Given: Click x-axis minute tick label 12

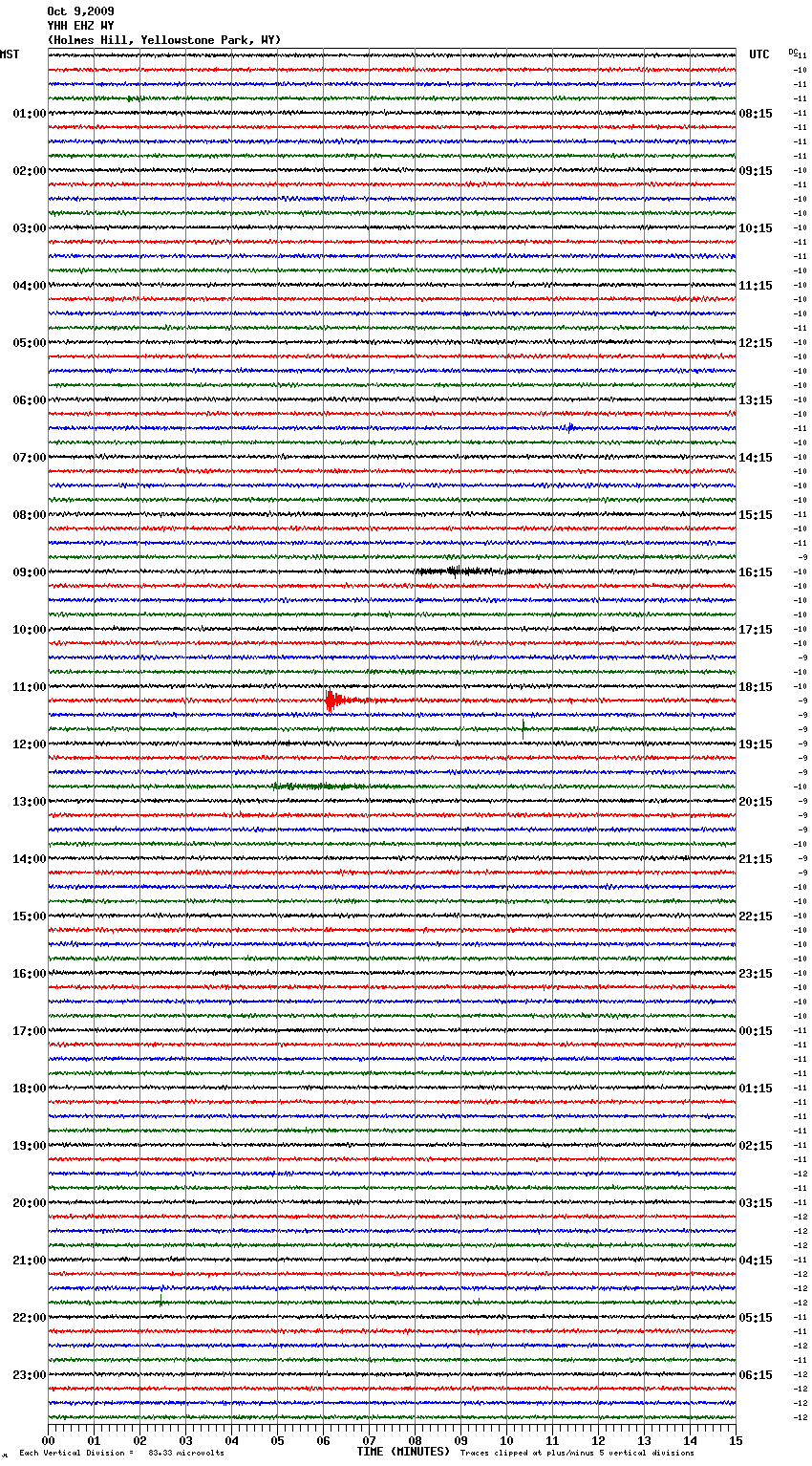Looking at the screenshot, I should click(598, 1441).
